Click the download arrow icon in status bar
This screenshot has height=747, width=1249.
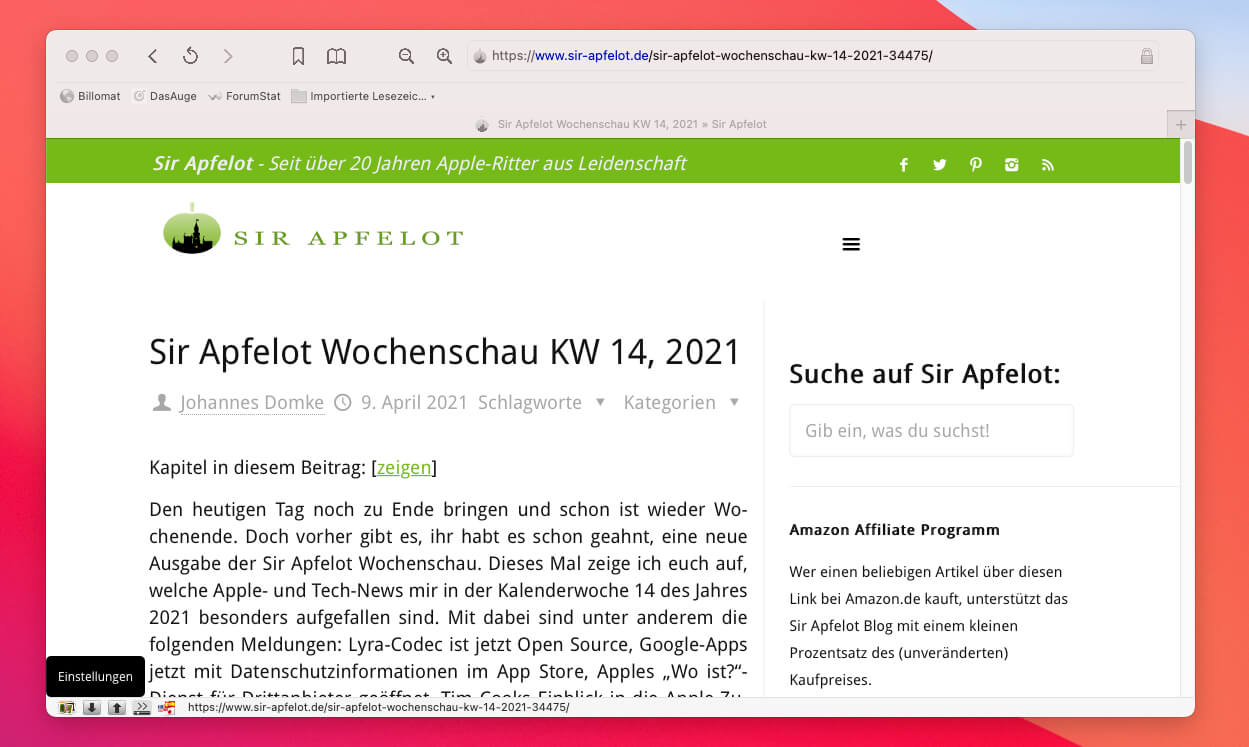(x=92, y=708)
